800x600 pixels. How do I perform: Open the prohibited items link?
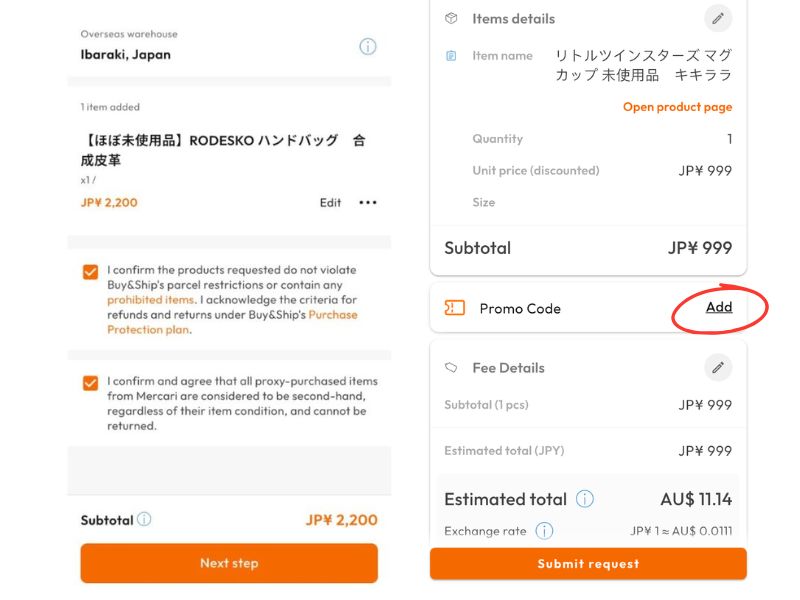(x=150, y=300)
